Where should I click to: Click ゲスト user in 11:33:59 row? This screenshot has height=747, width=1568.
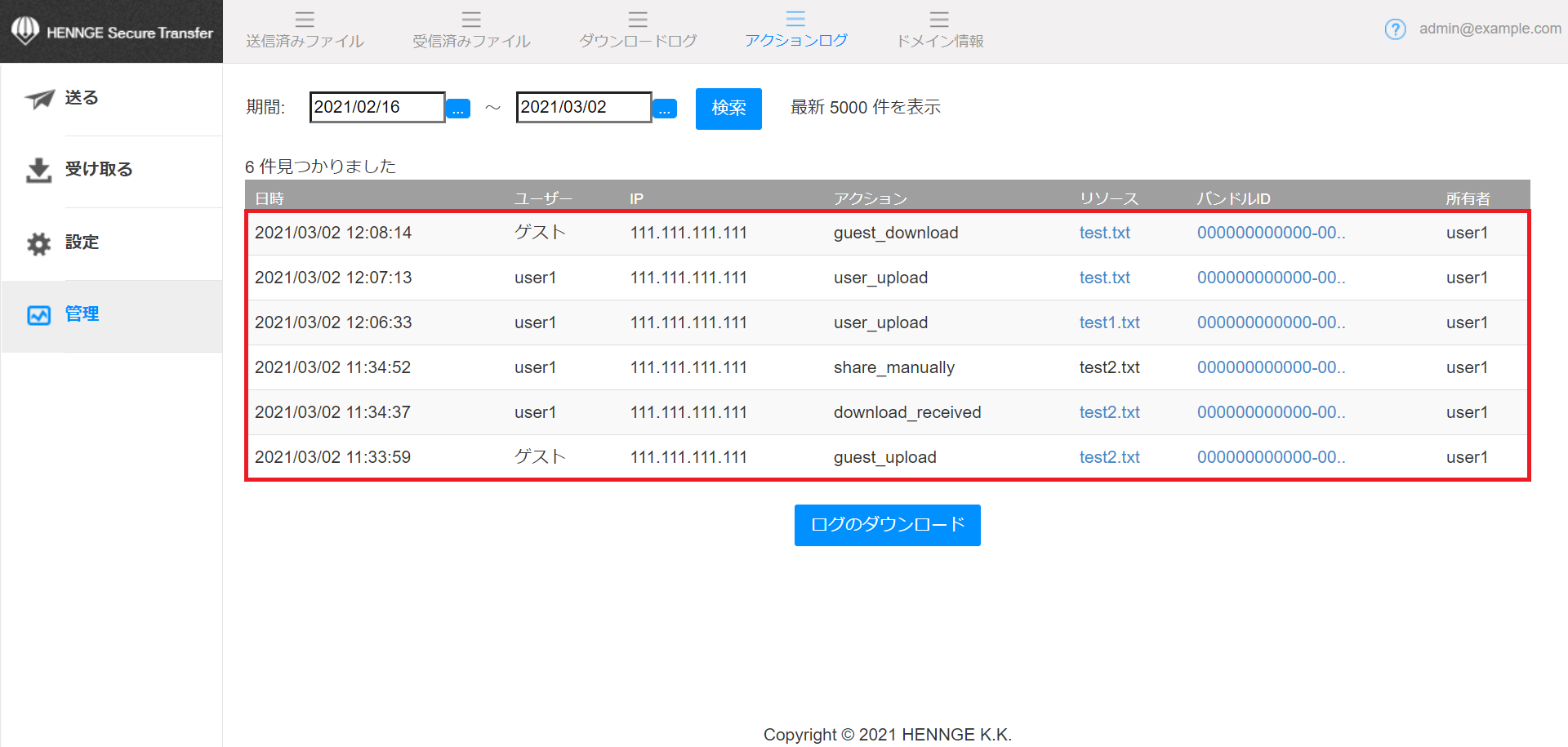(540, 456)
